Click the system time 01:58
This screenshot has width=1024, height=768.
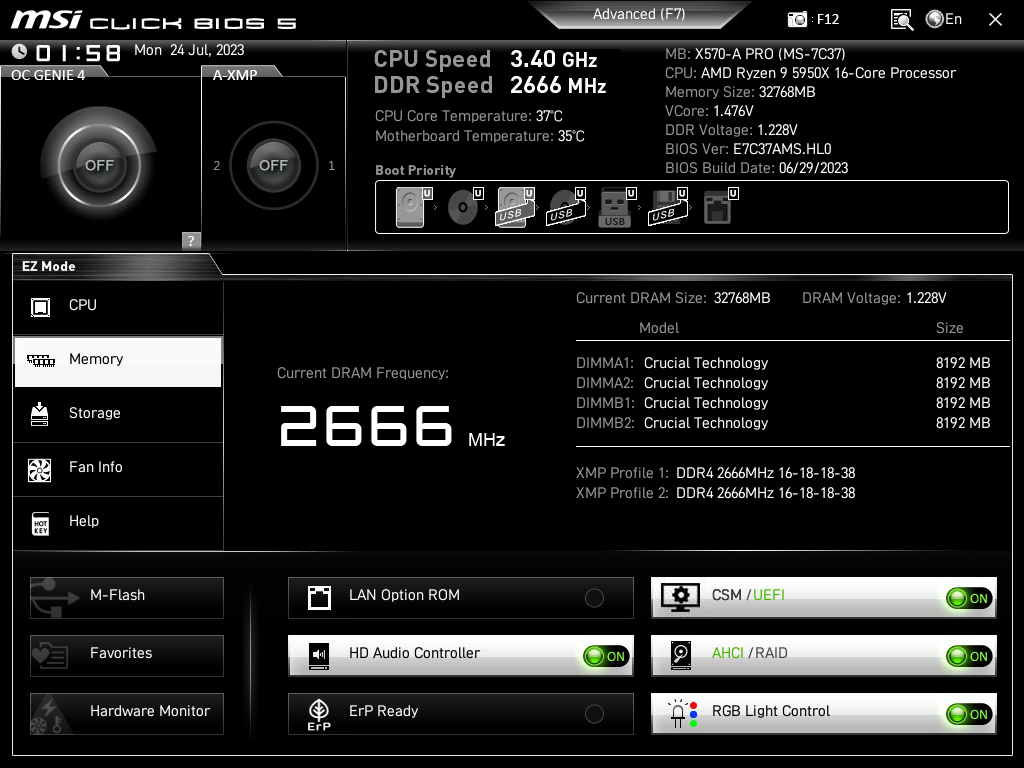coord(78,52)
